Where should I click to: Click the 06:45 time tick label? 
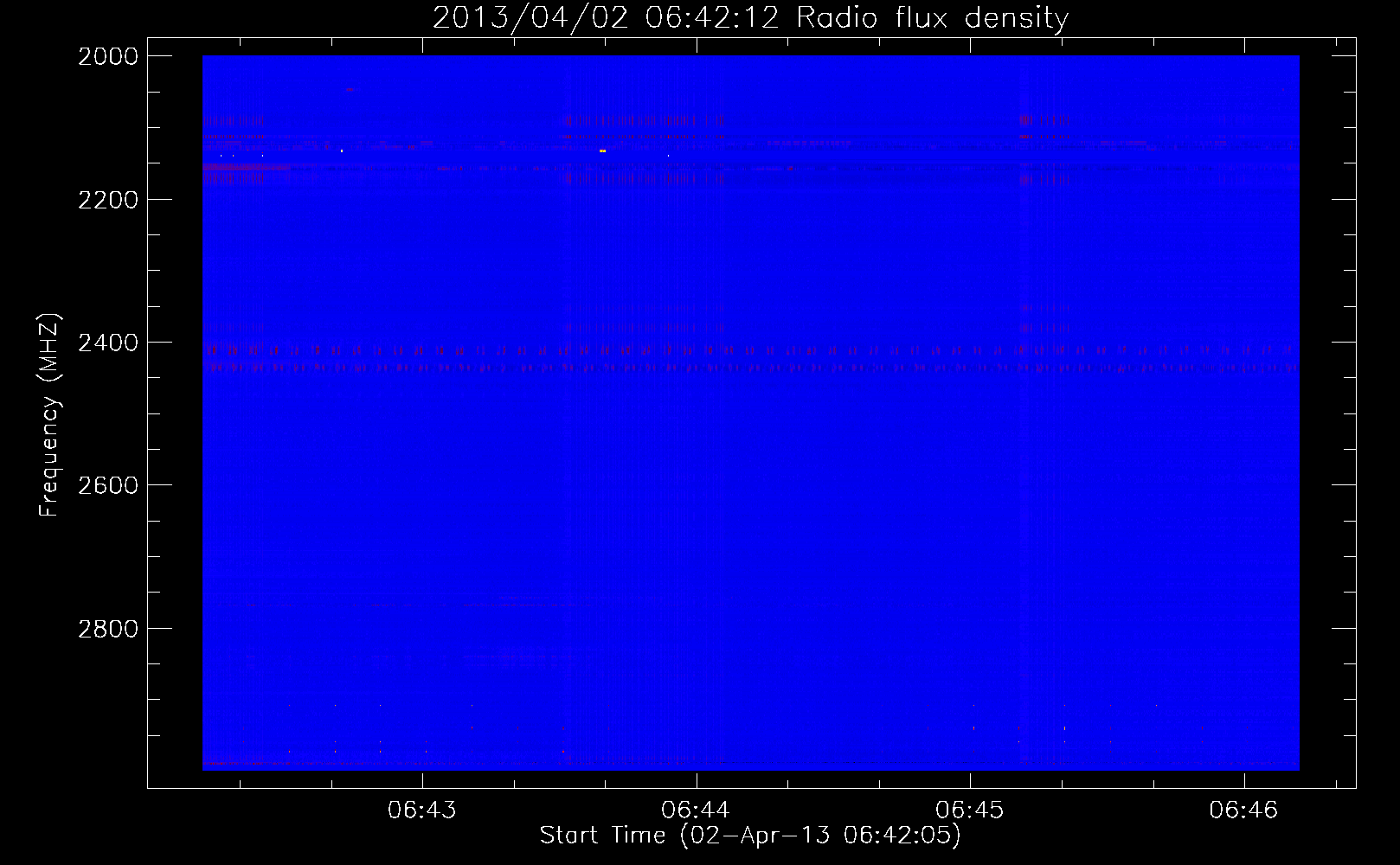click(970, 811)
